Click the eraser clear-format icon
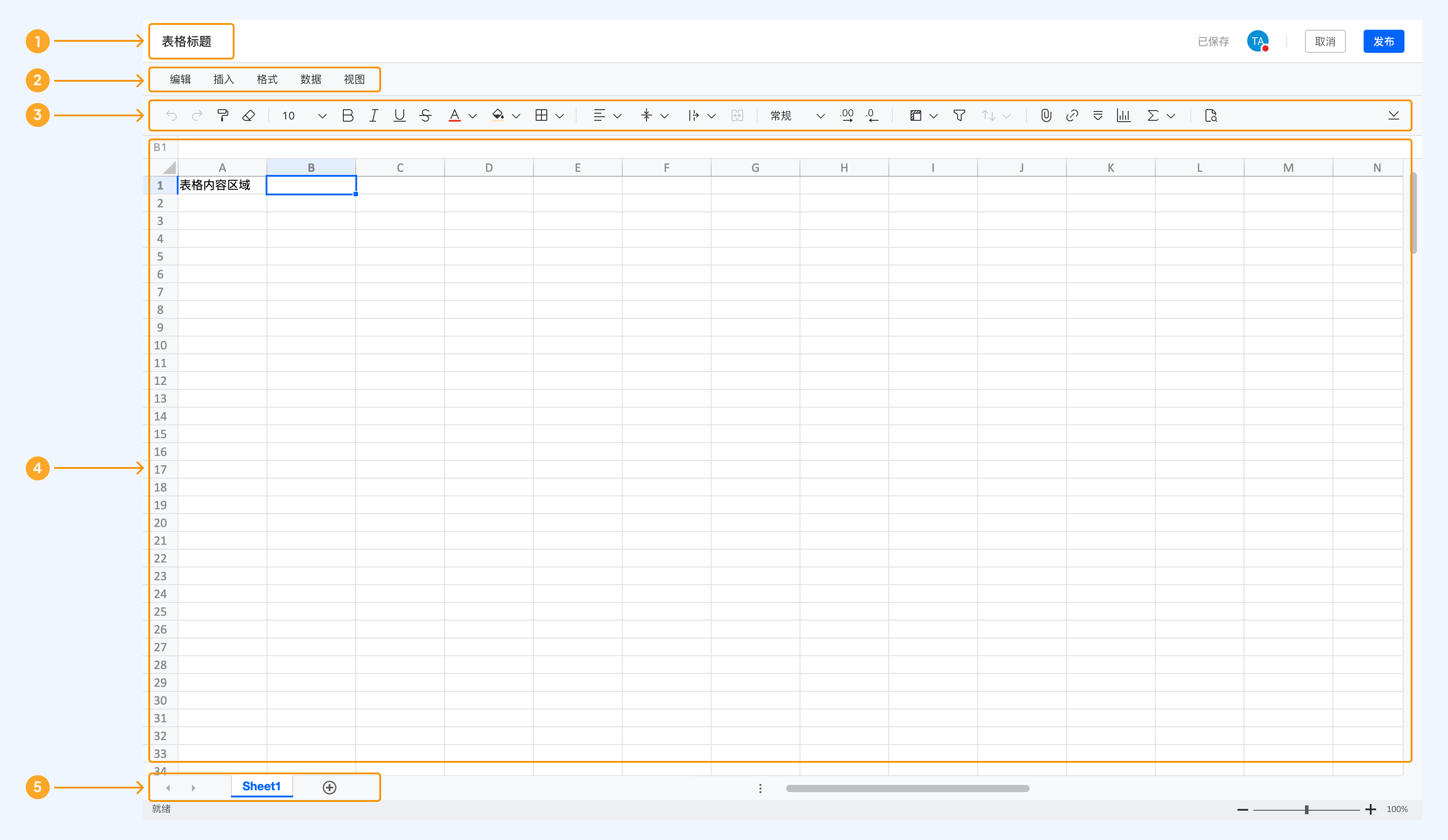This screenshot has height=840, width=1448. [248, 115]
